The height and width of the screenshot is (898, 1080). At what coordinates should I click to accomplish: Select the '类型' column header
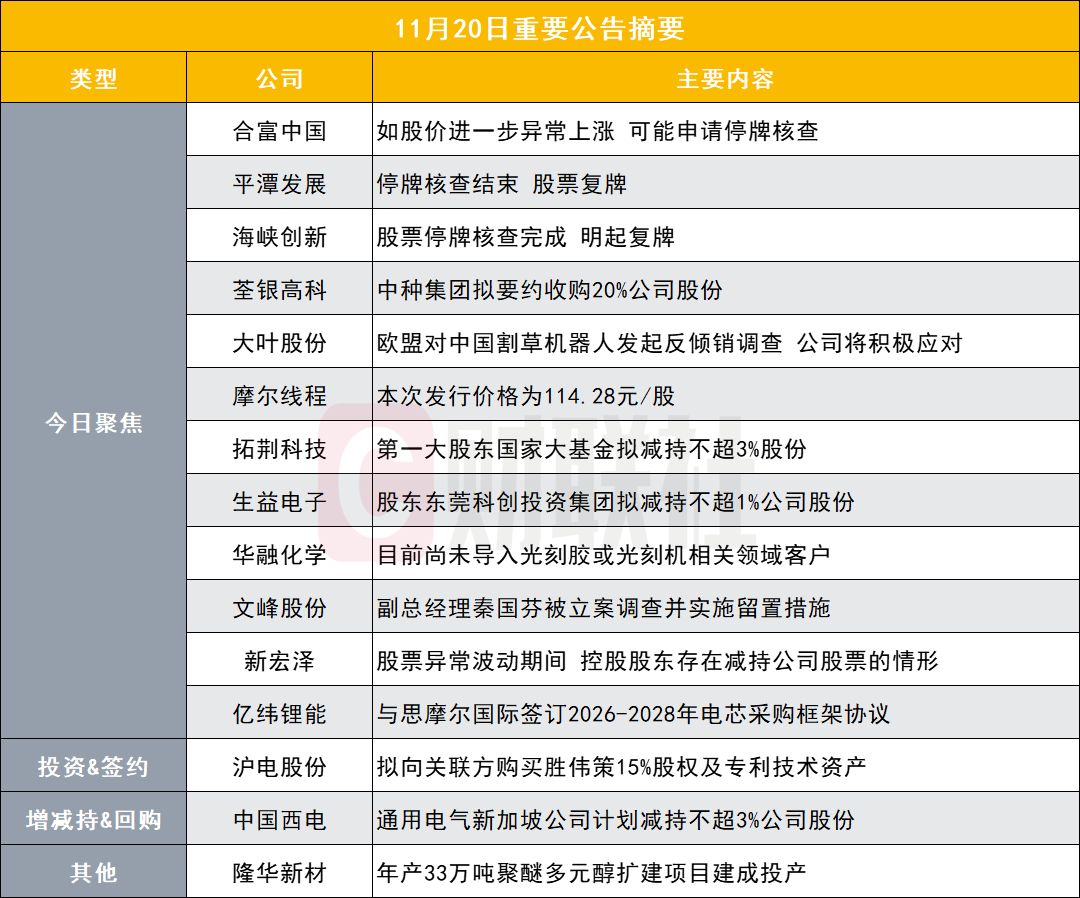[x=94, y=79]
